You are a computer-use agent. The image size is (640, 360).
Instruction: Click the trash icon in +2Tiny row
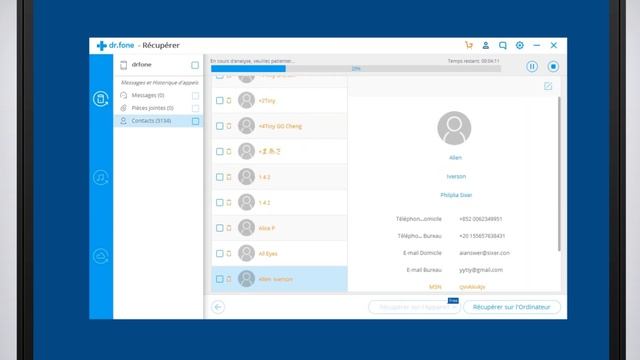(x=229, y=100)
